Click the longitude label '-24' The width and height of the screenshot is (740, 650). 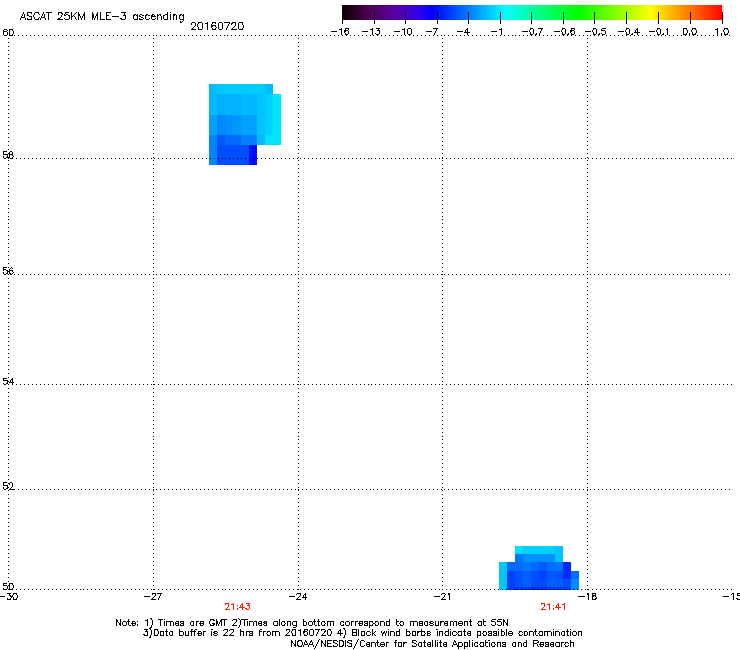(x=298, y=597)
